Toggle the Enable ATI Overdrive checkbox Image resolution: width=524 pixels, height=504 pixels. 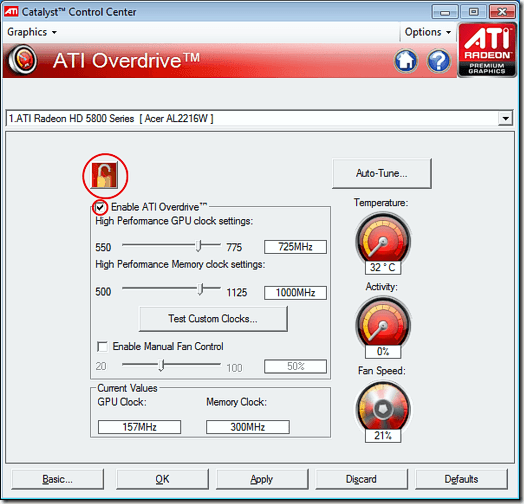point(100,207)
